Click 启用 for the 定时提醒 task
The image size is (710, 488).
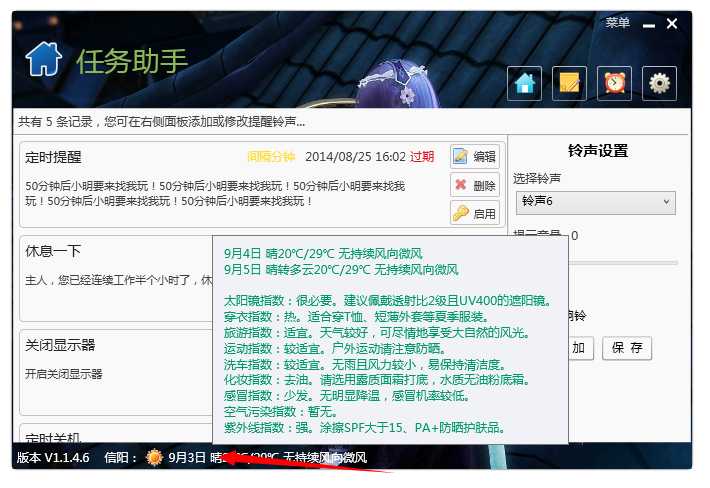tap(475, 213)
